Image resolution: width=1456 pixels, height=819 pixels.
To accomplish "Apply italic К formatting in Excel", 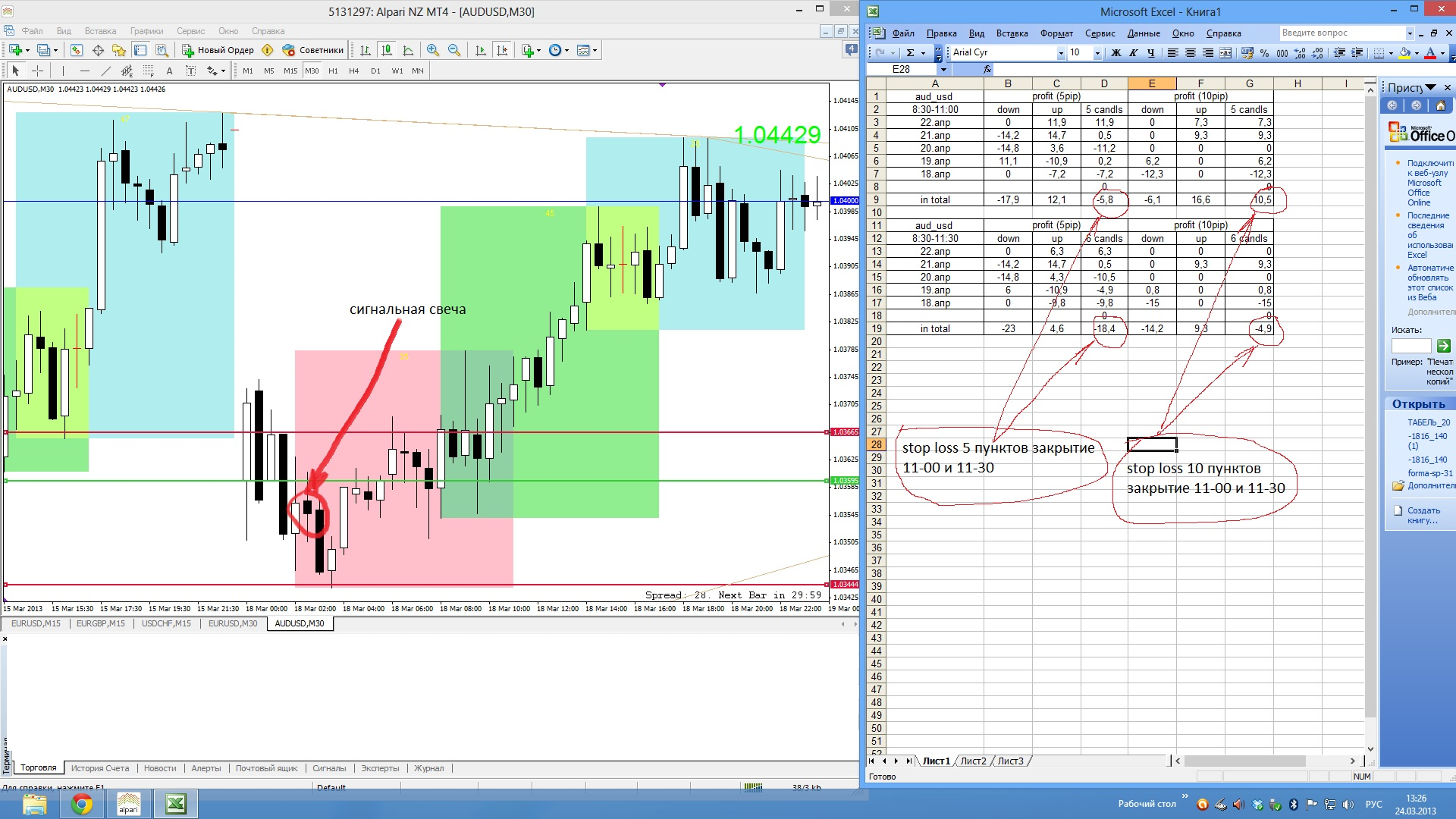I will 1133,53.
